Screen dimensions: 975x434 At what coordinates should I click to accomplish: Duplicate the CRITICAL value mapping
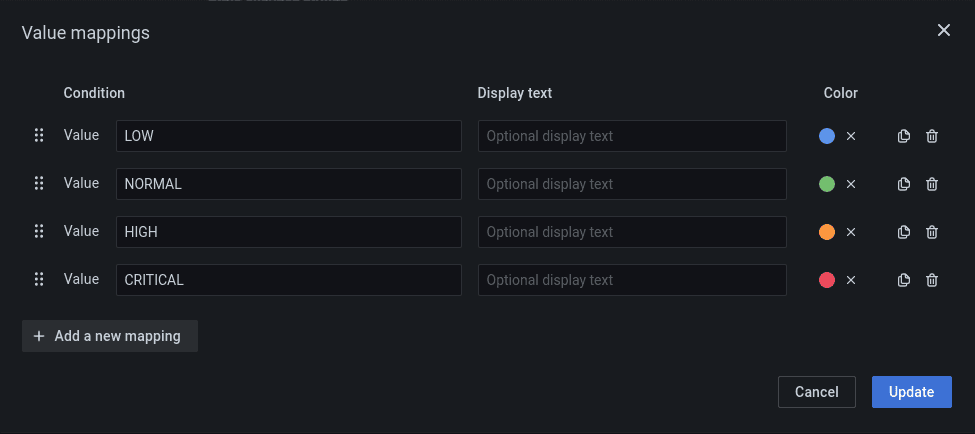[904, 280]
